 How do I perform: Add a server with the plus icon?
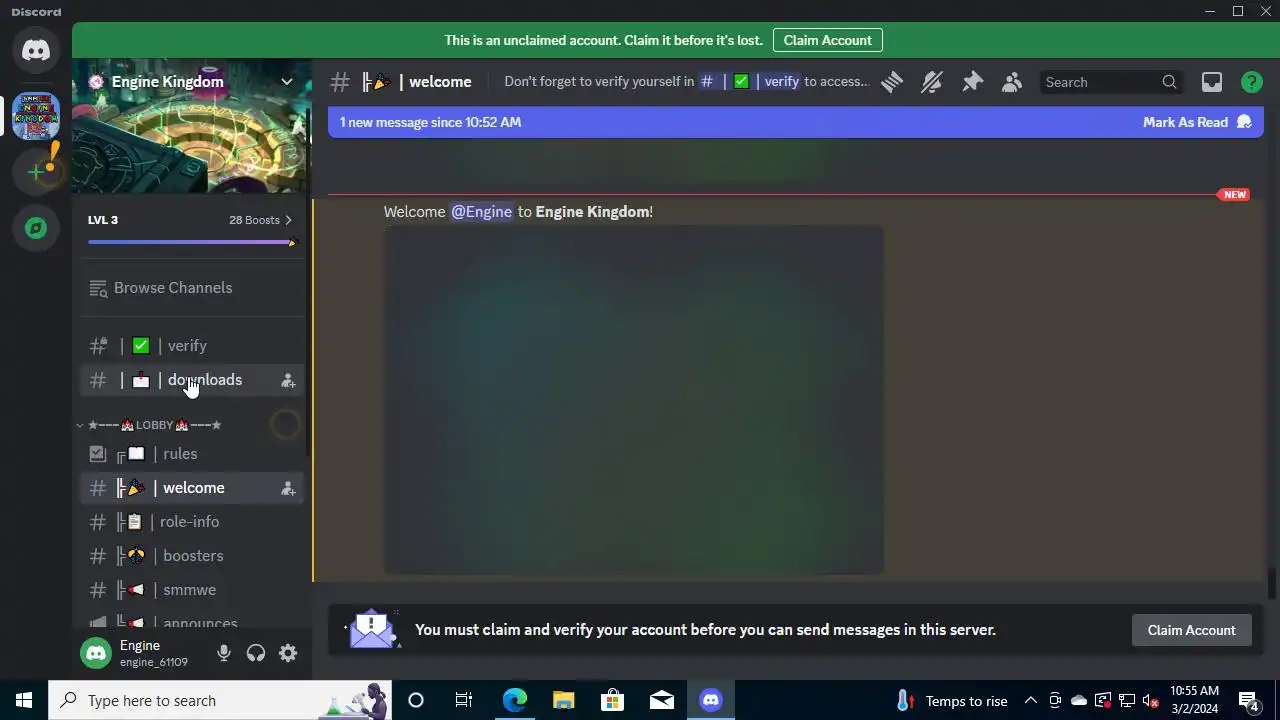tap(36, 171)
